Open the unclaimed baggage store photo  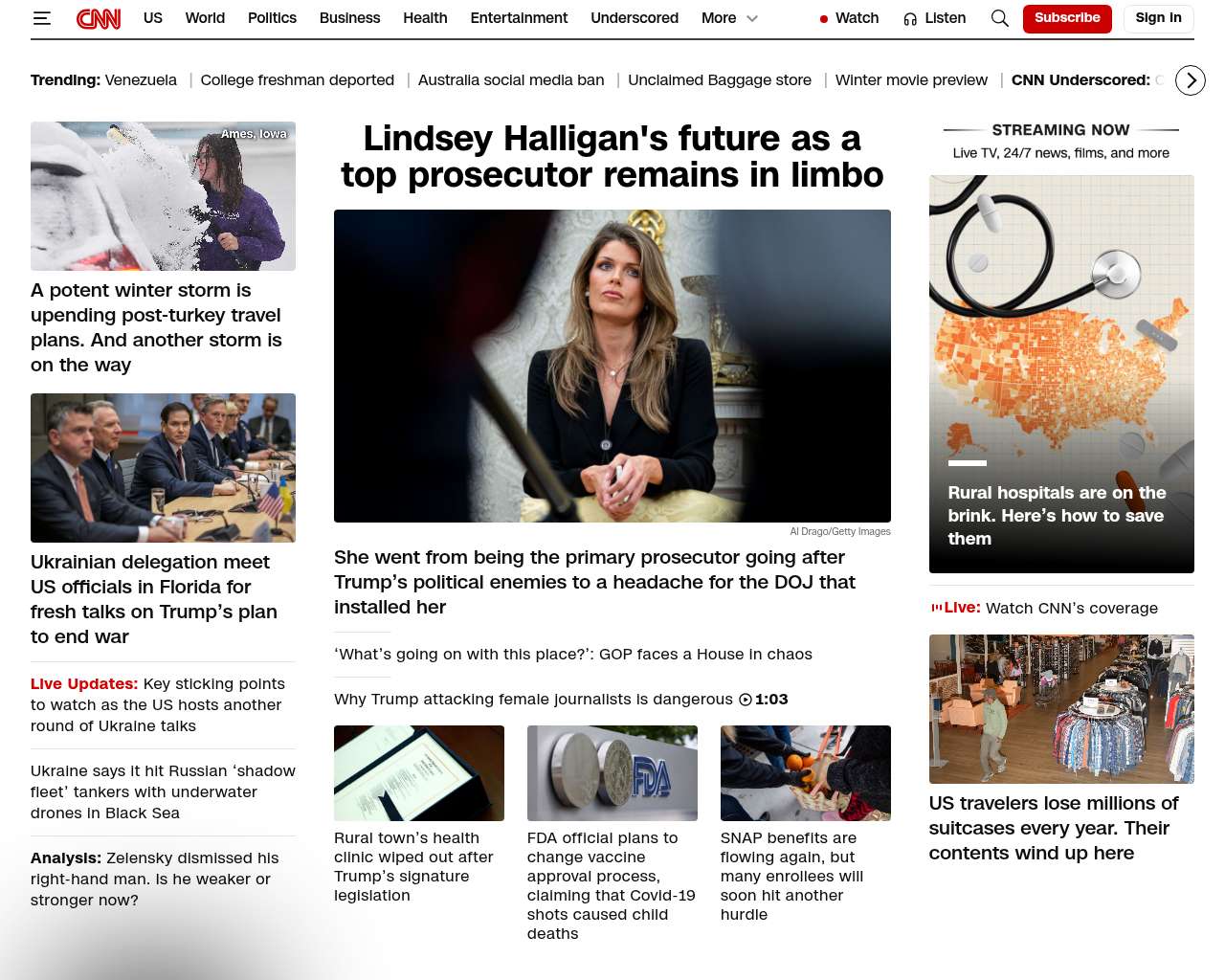1061,709
